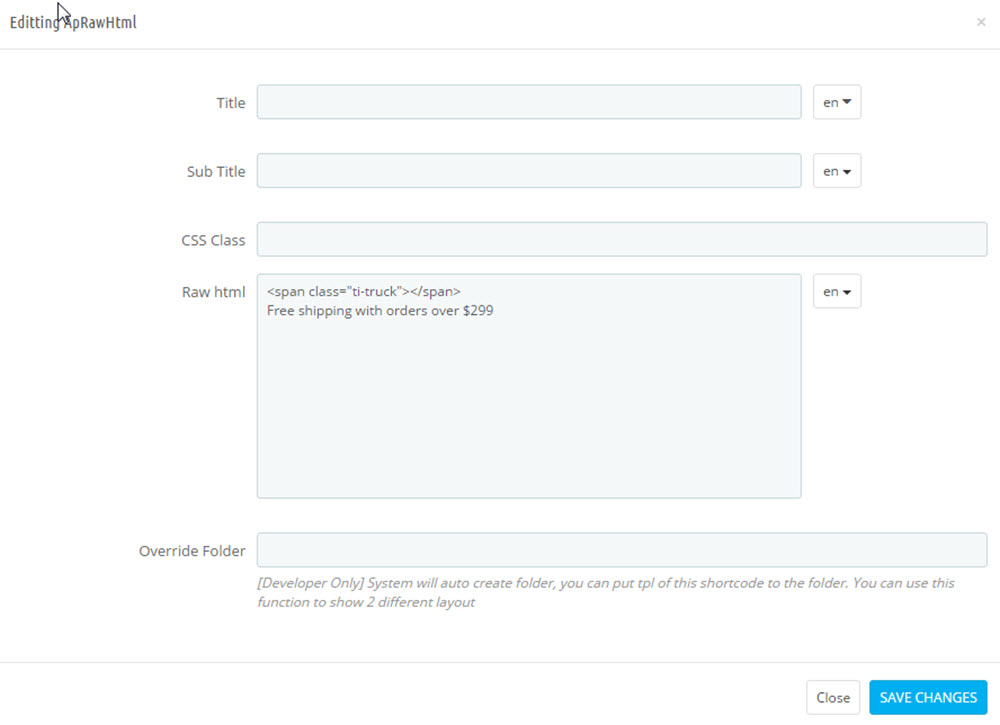This screenshot has width=1000, height=725.
Task: Click the blue SAVE CHANGES button
Action: click(927, 697)
